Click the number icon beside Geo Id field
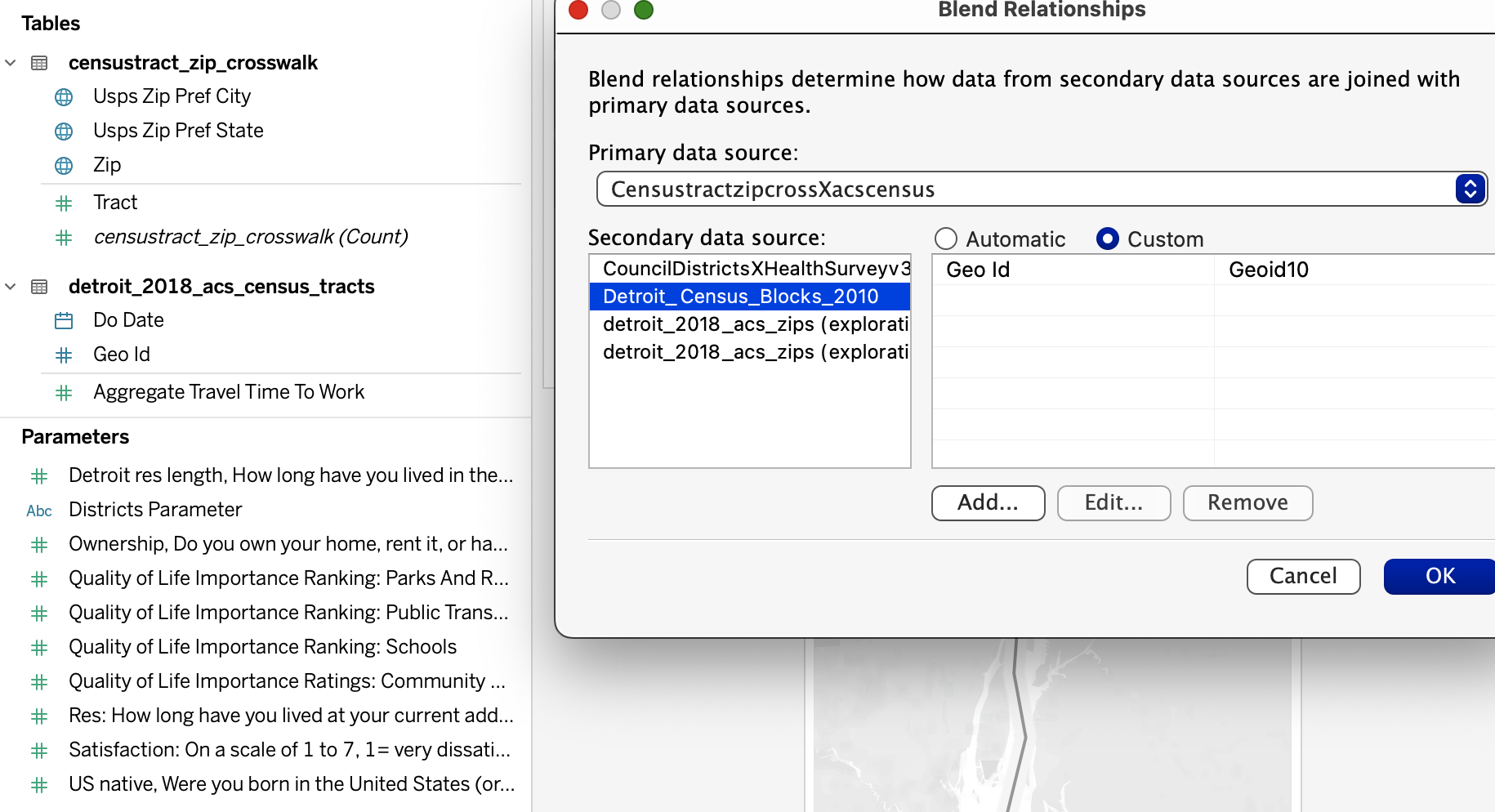 [x=64, y=355]
